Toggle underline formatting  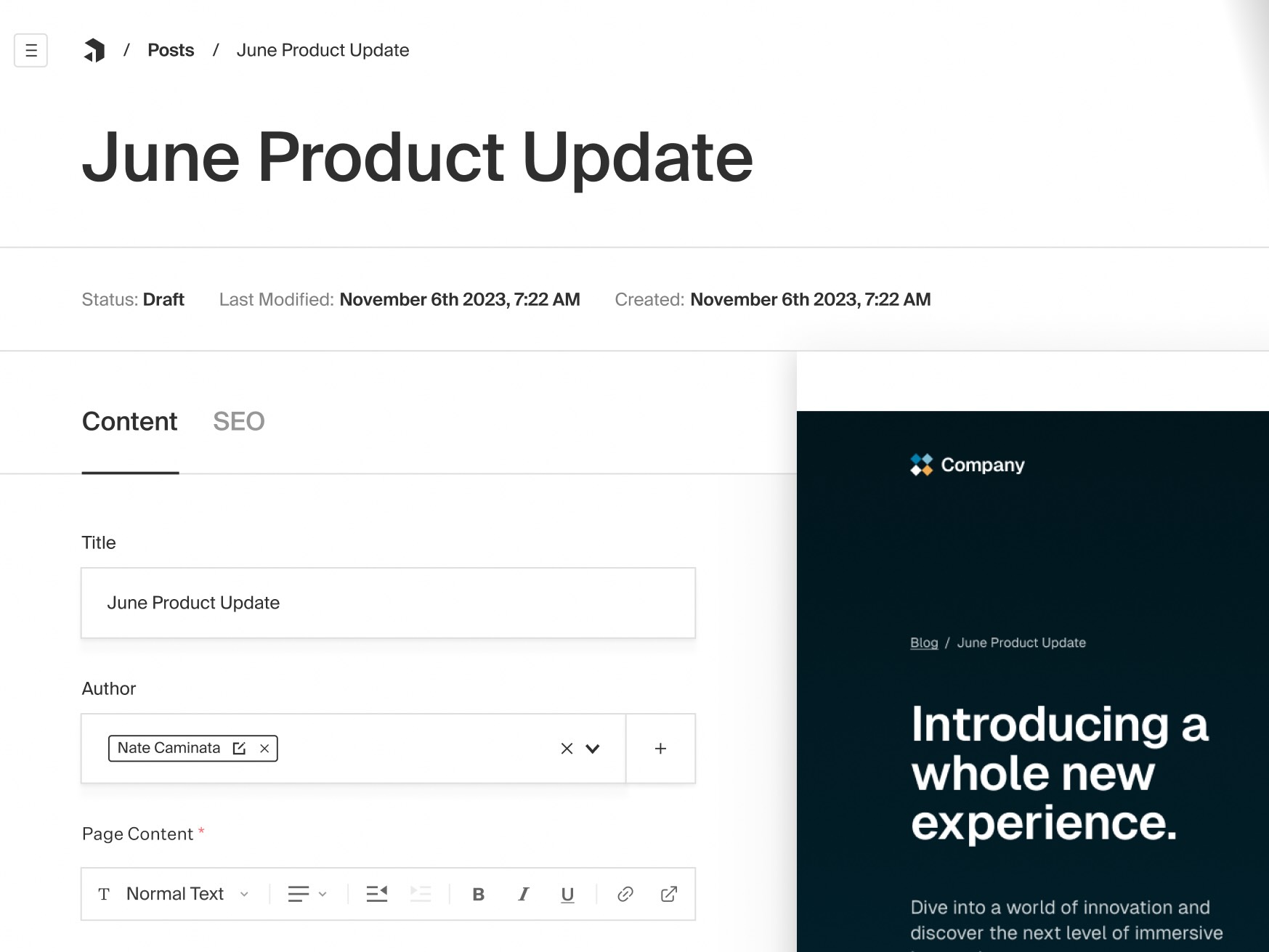[567, 894]
